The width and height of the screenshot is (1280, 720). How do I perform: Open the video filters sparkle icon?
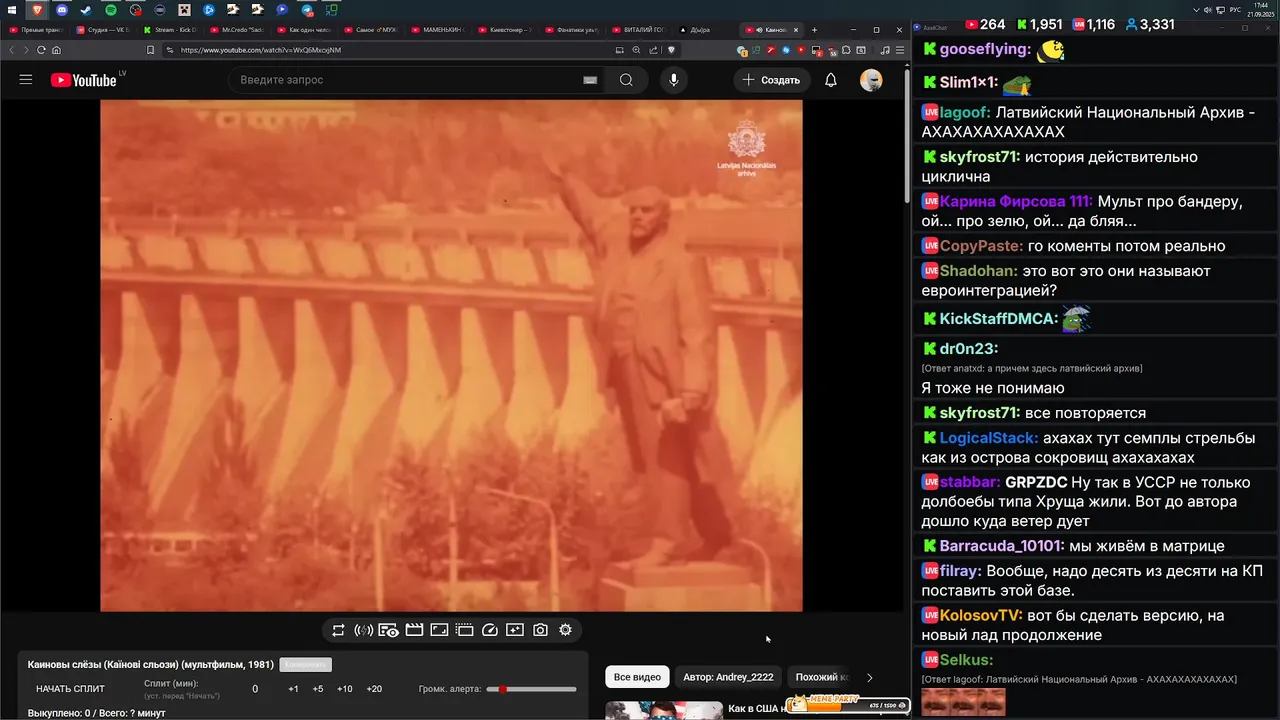click(515, 630)
